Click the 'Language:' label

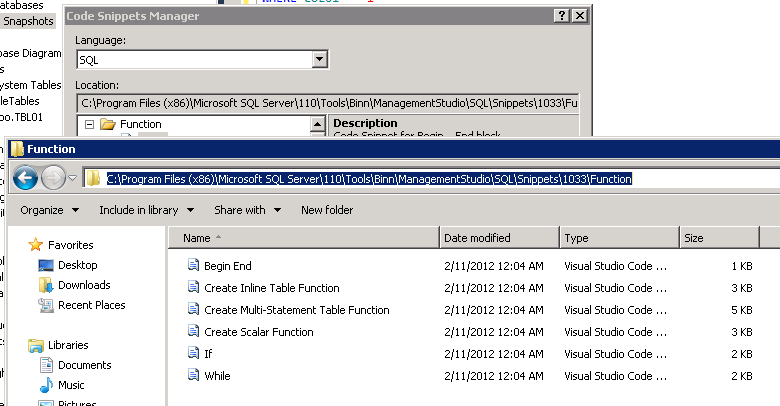point(100,40)
